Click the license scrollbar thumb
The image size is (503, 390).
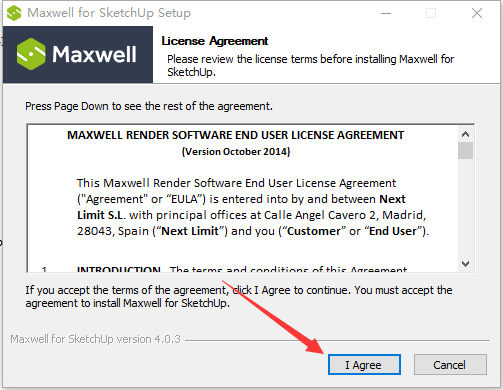pyautogui.click(x=465, y=151)
